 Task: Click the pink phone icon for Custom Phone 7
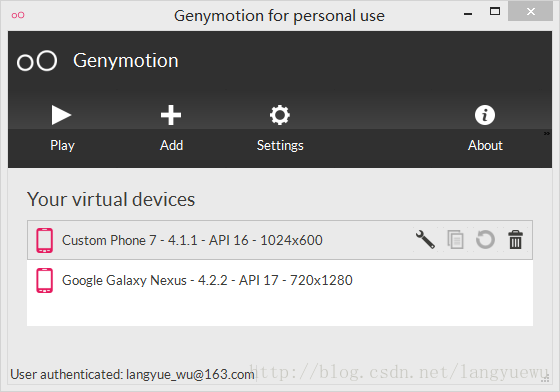tap(45, 240)
